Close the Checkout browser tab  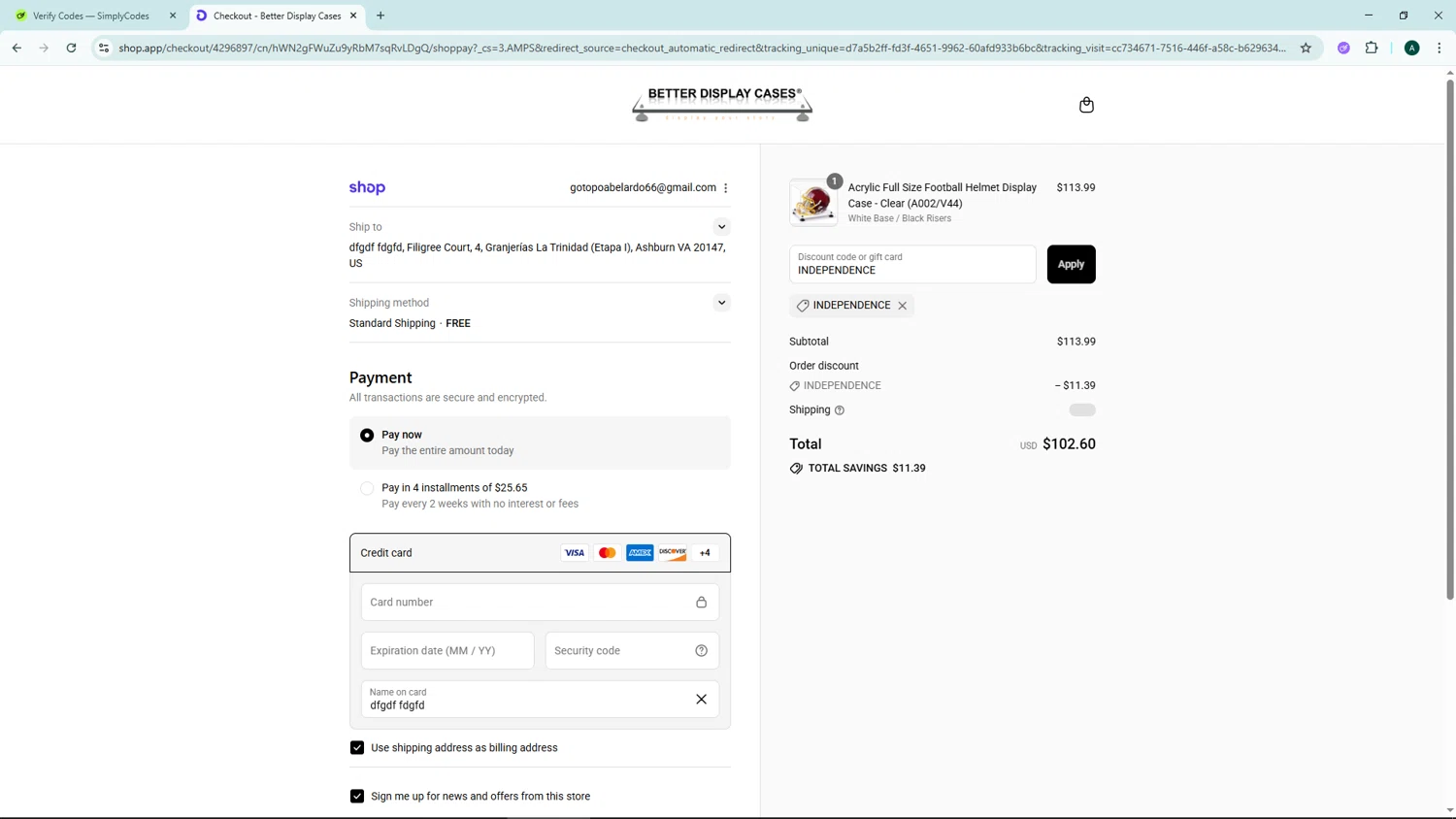pos(353,16)
